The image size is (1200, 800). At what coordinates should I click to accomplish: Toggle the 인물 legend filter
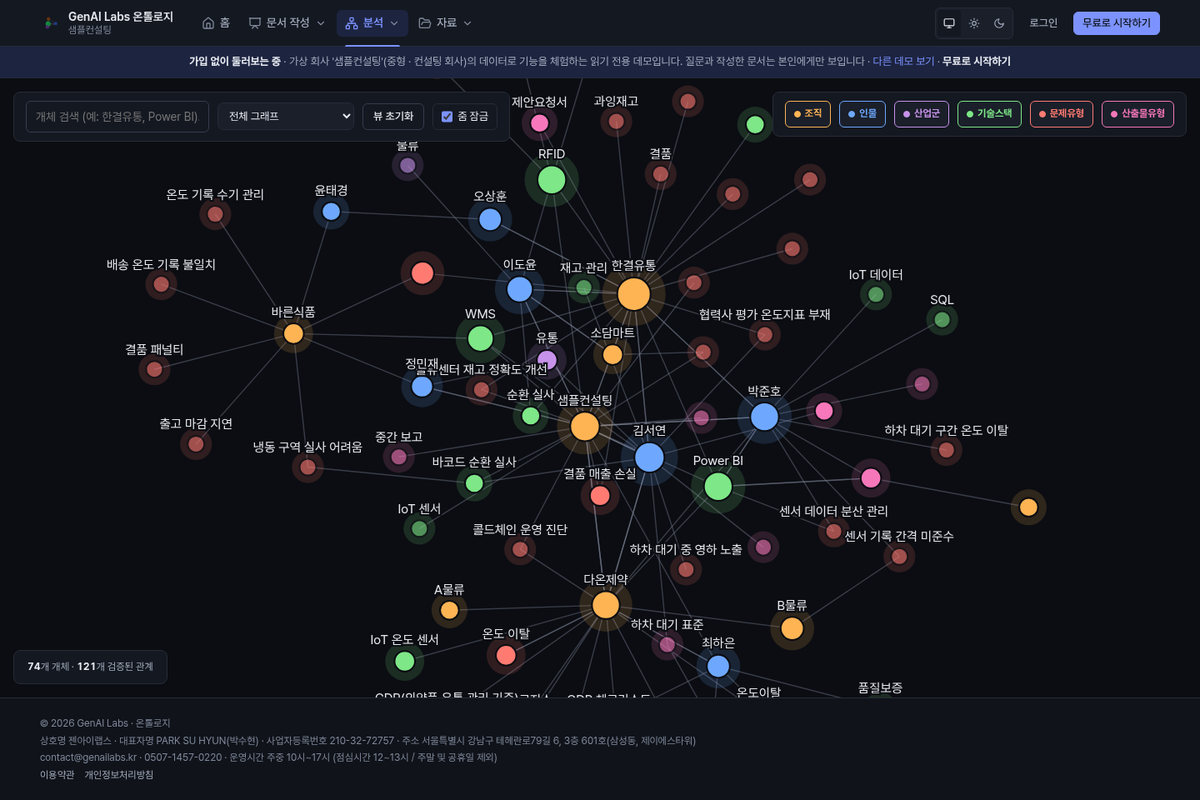point(862,114)
